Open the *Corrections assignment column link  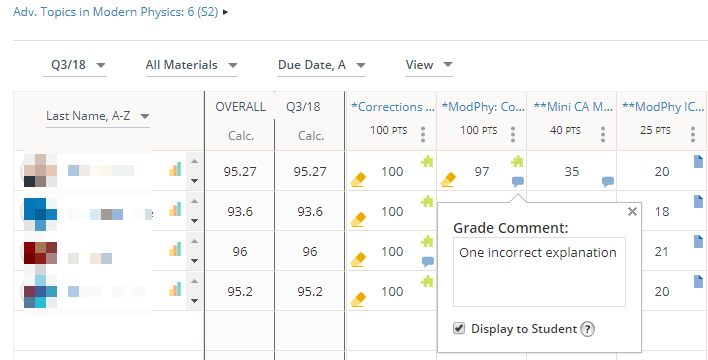(393, 107)
